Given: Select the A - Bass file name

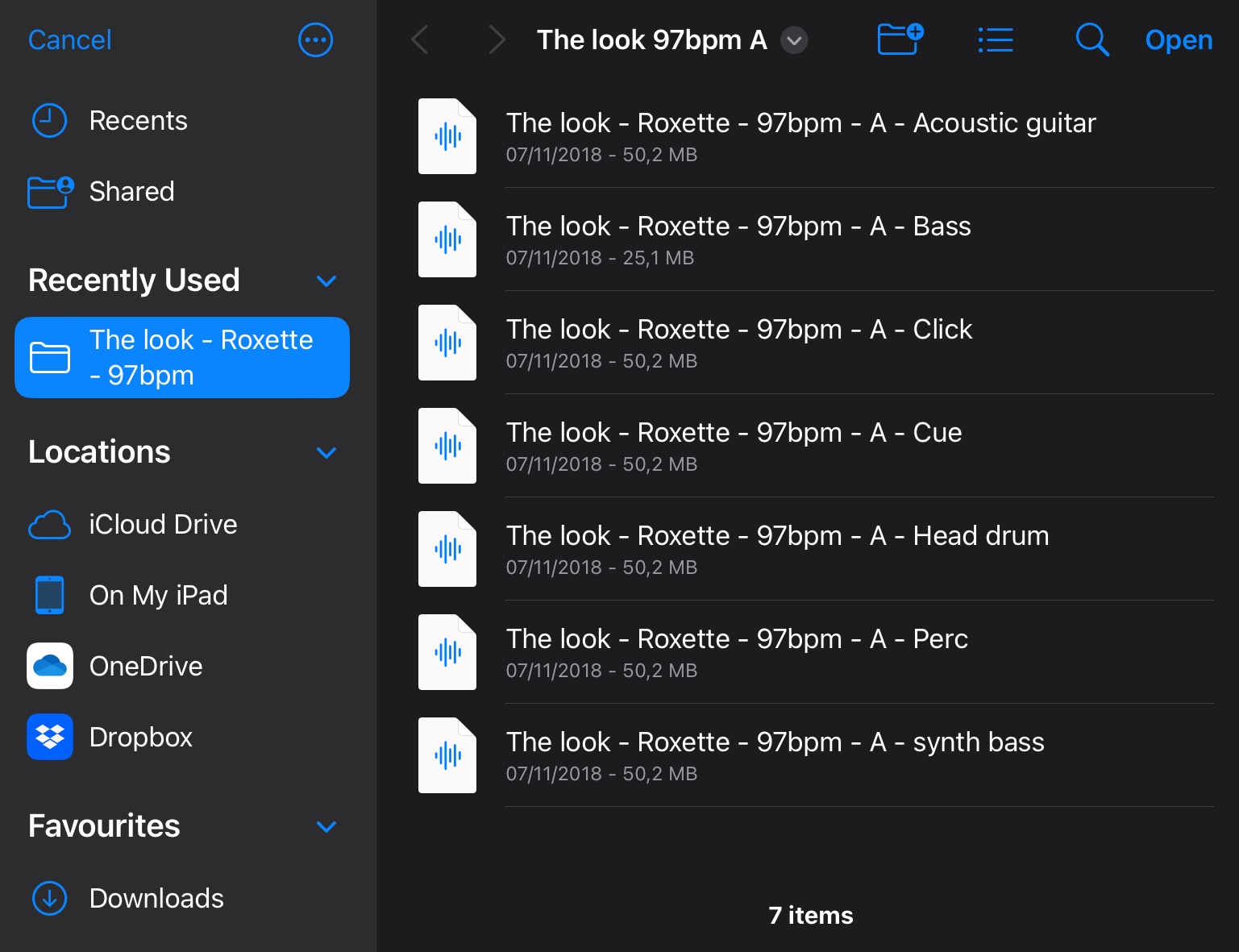Looking at the screenshot, I should pyautogui.click(x=738, y=226).
